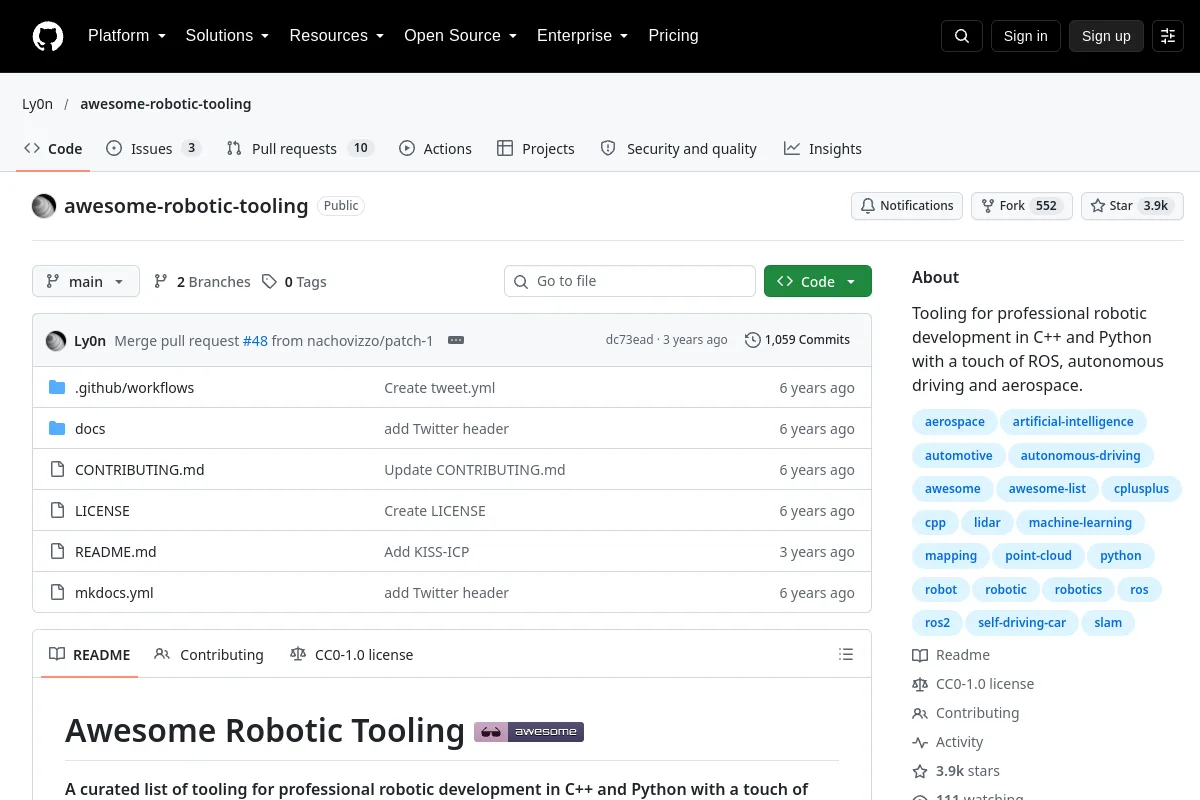Open the mkdocs.yml file name
1200x800 pixels.
coord(114,593)
